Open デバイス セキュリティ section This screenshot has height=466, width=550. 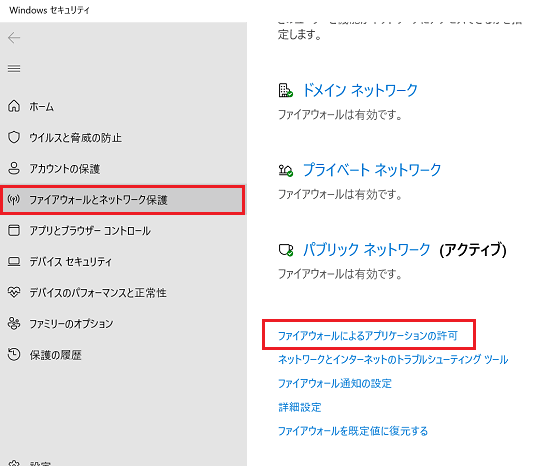coord(70,262)
